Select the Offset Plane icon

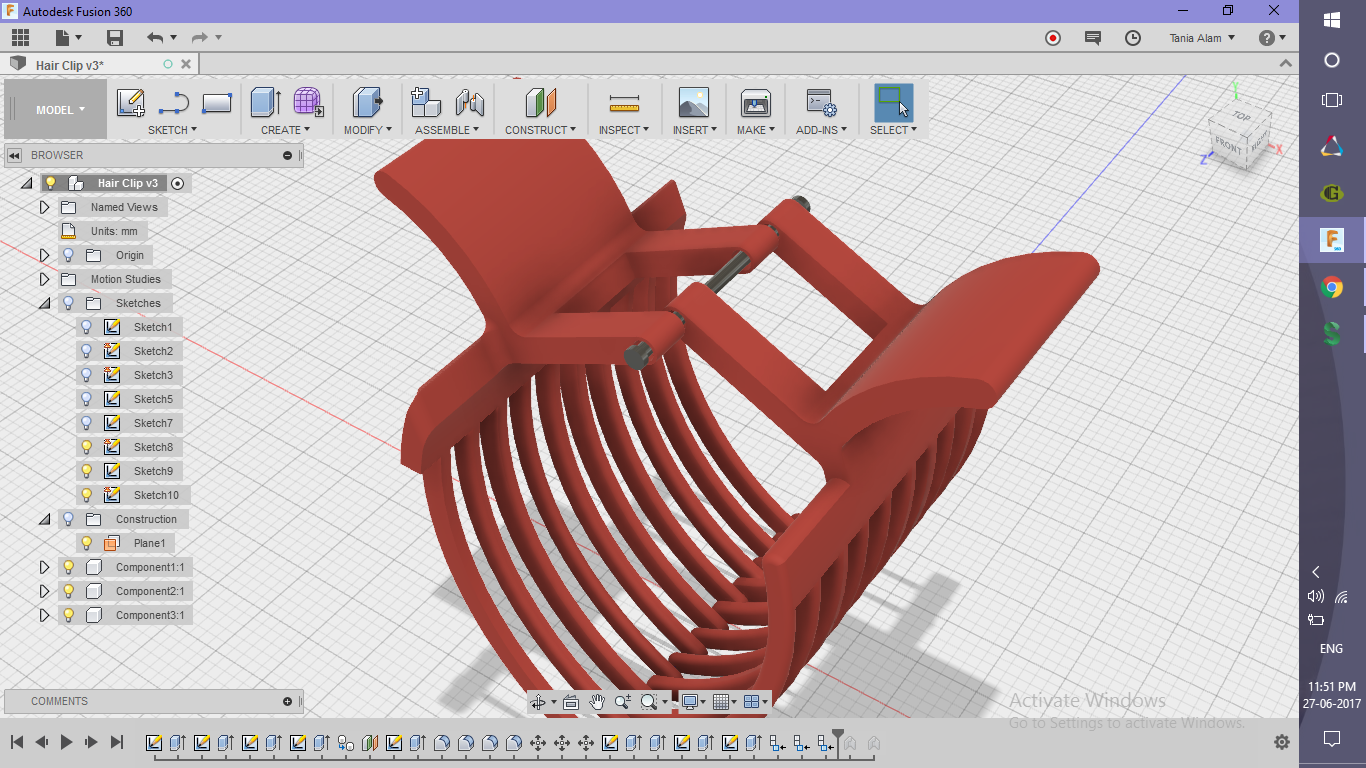point(540,102)
